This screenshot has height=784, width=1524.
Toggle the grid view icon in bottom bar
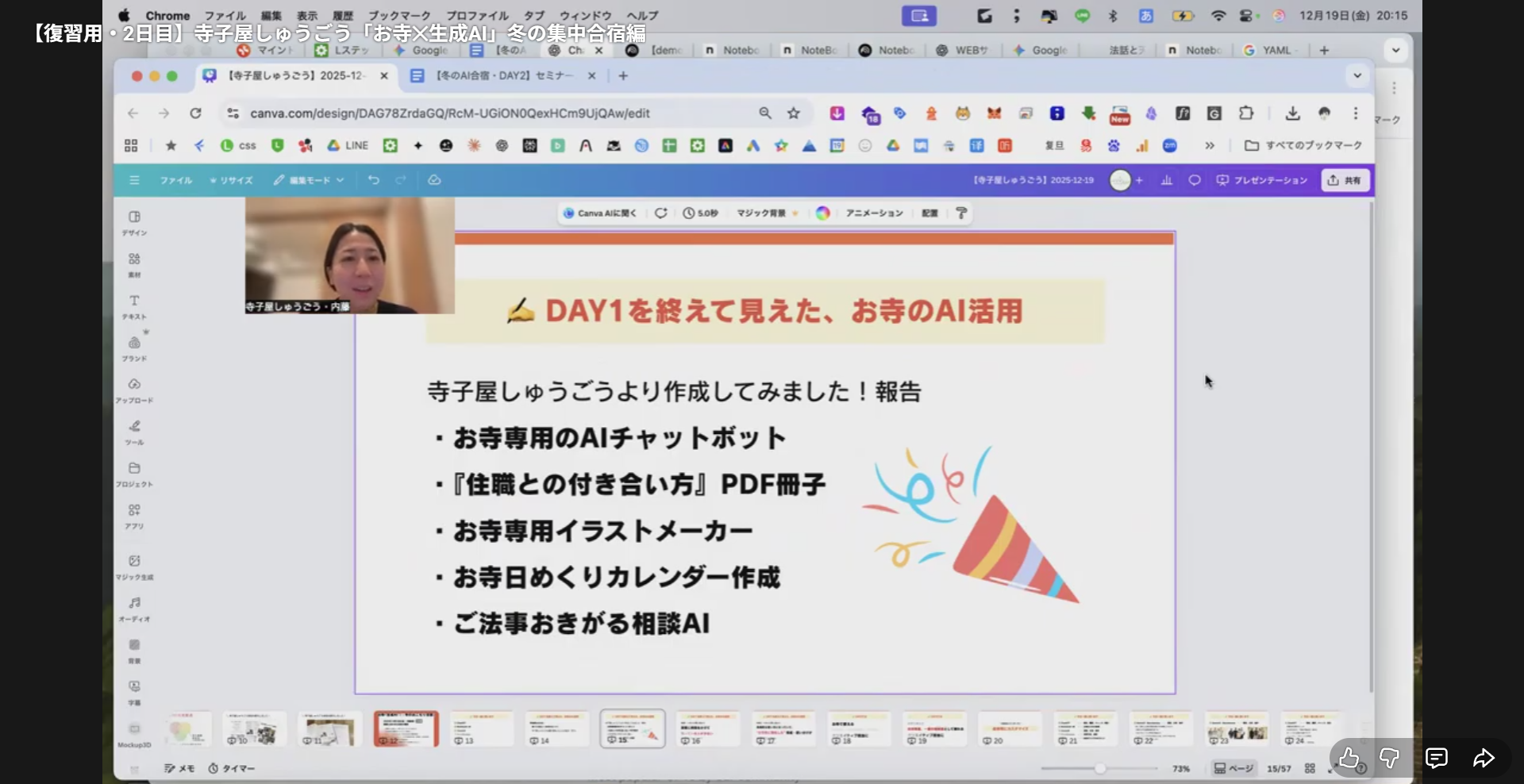1310,768
